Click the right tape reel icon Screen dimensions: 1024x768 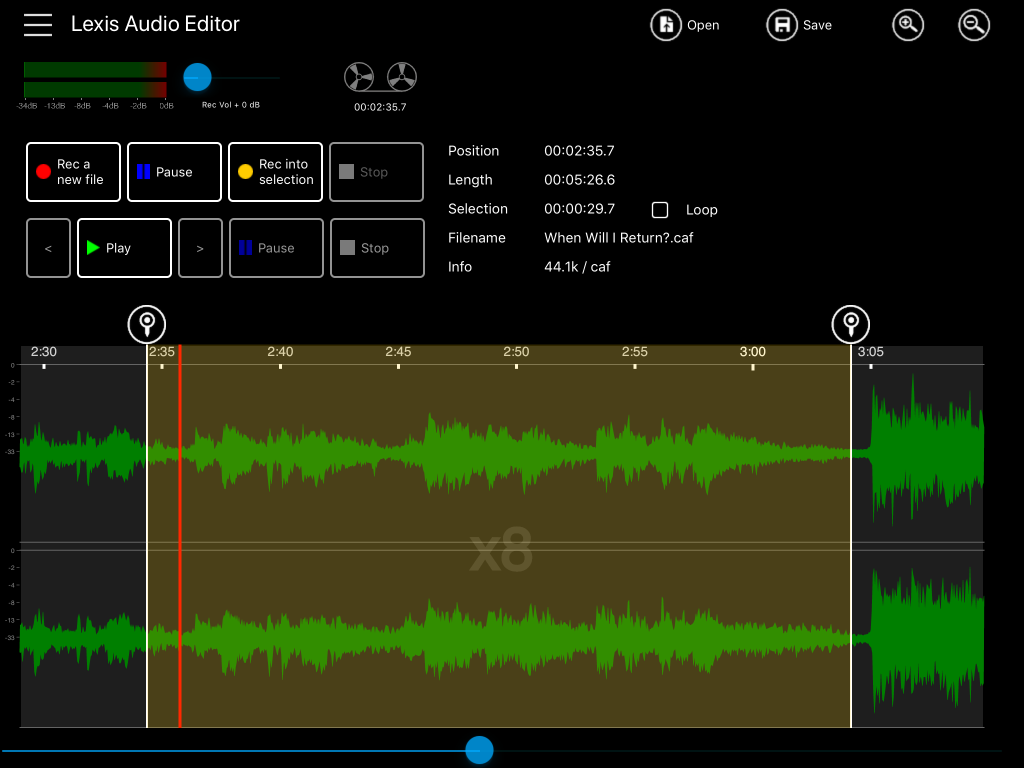402,77
